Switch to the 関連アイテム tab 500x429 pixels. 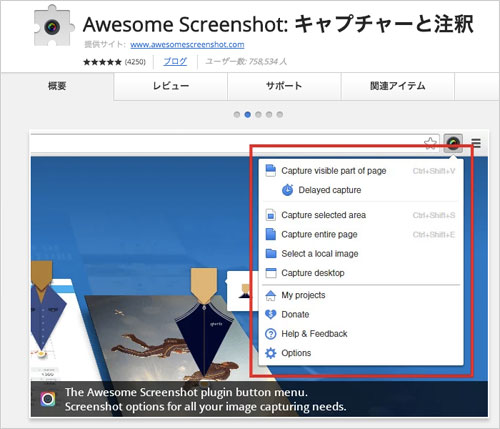coord(397,86)
